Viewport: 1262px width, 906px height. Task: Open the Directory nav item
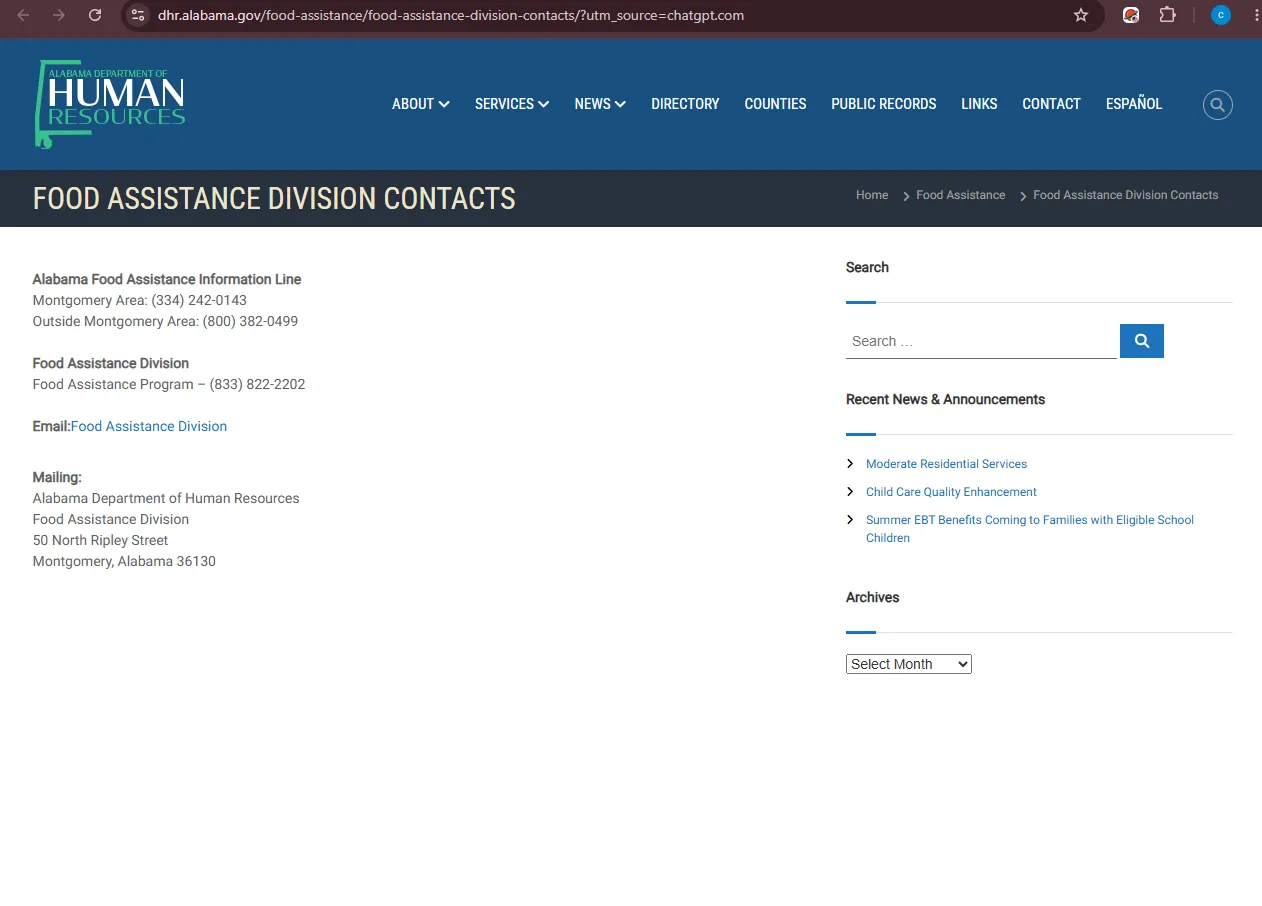pyautogui.click(x=685, y=104)
